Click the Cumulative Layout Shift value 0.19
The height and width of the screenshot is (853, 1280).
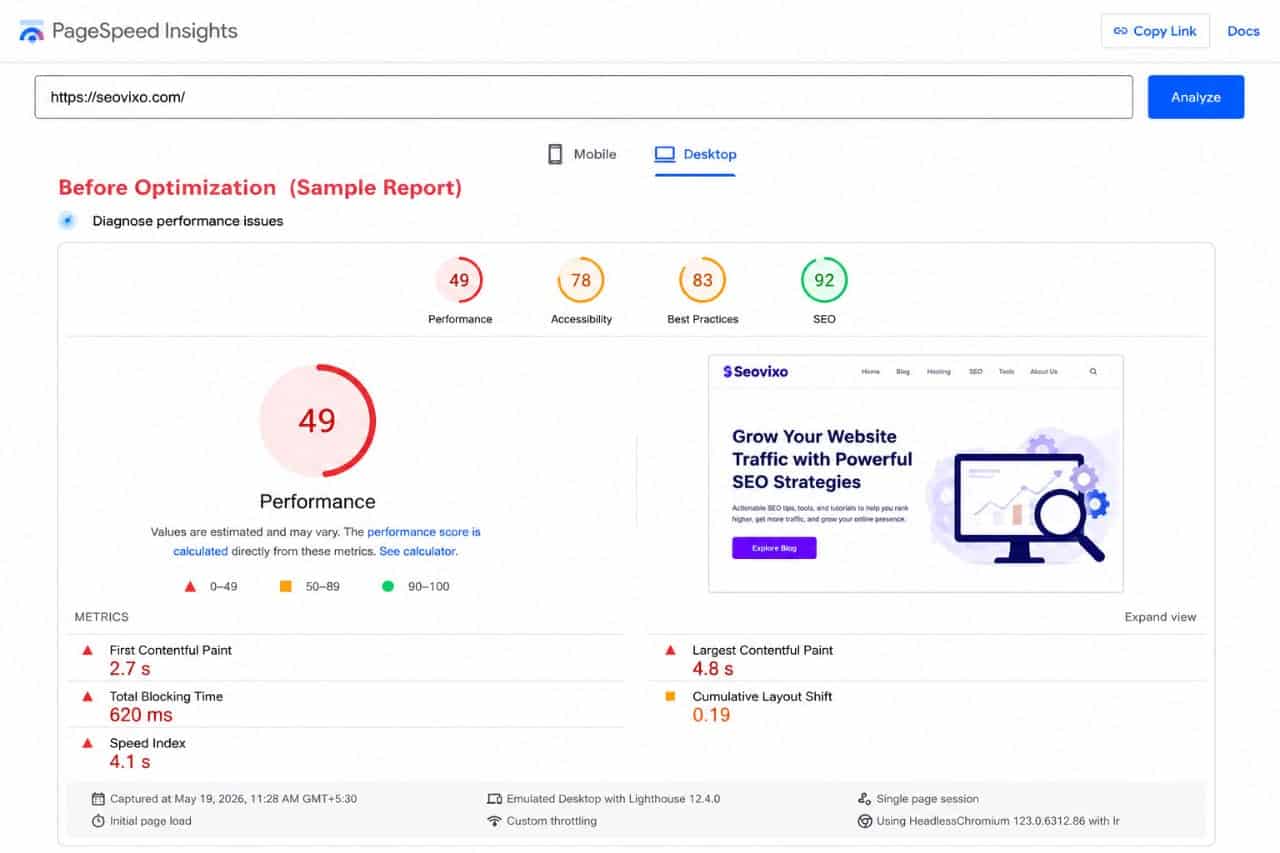[x=711, y=715]
